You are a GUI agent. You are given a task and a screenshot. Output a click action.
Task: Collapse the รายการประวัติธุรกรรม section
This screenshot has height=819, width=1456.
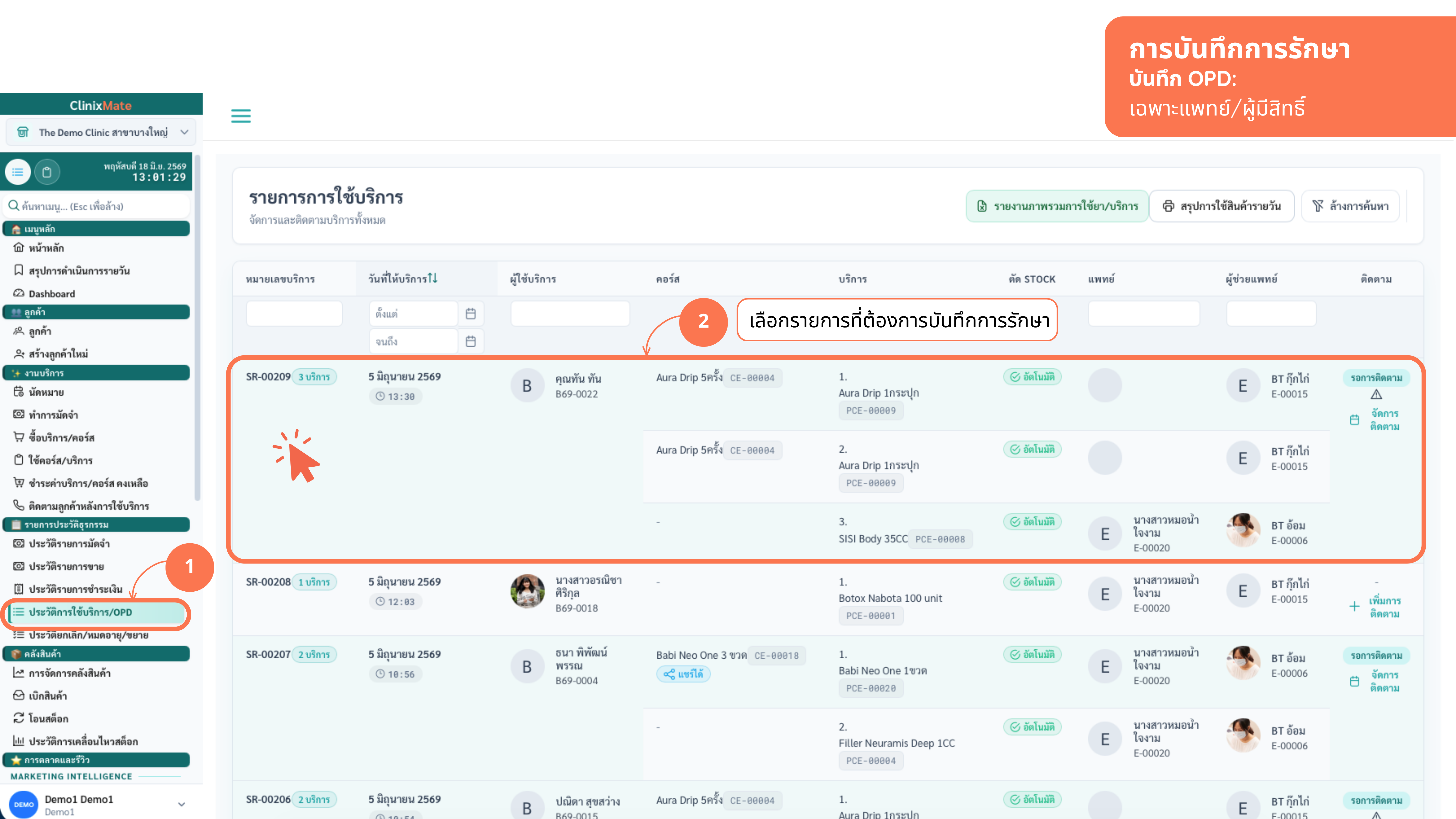[96, 524]
